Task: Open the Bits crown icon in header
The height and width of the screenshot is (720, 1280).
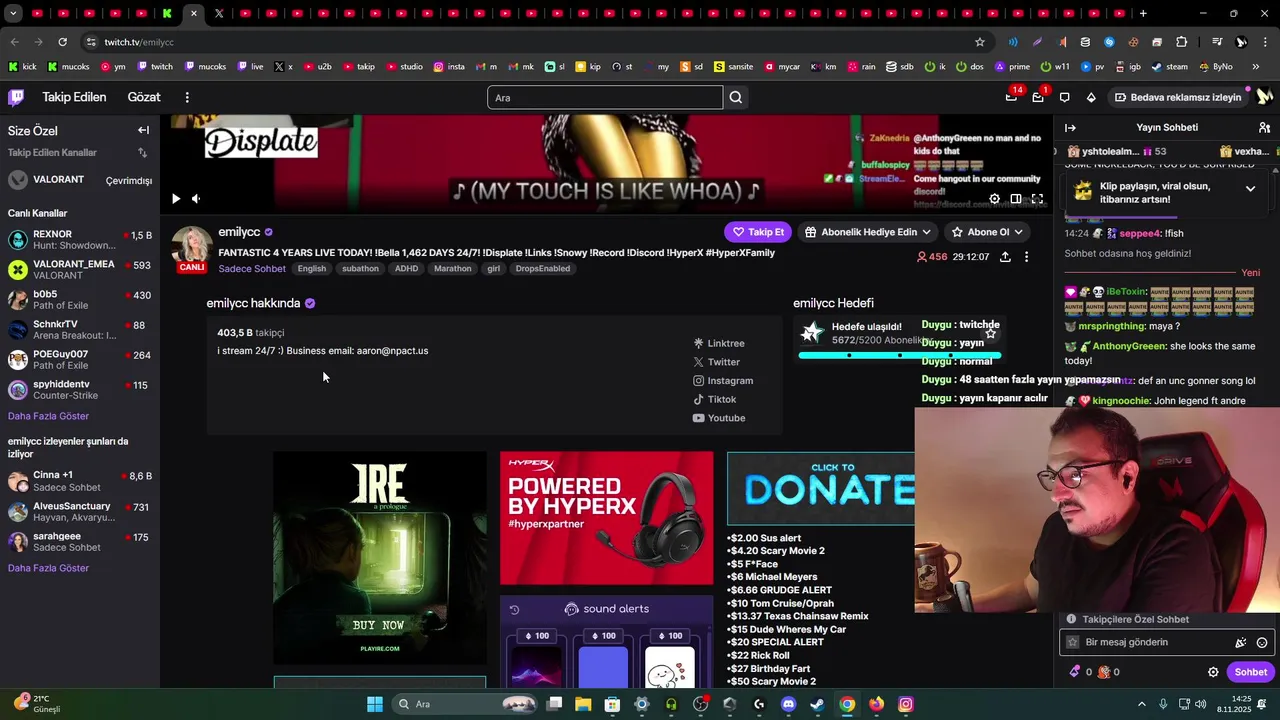Action: pyautogui.click(x=1091, y=97)
